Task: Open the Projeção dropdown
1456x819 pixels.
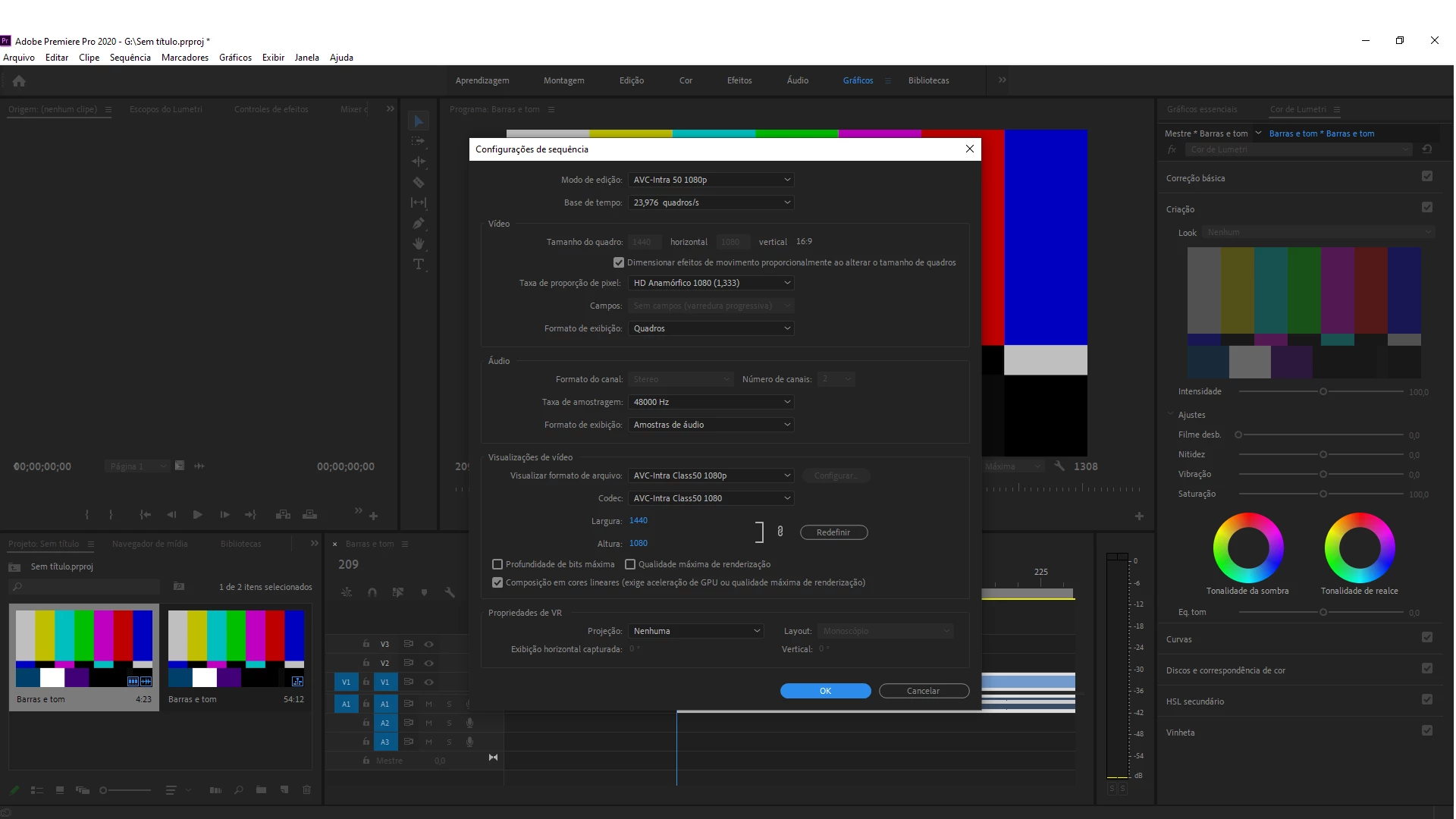Action: coord(695,631)
